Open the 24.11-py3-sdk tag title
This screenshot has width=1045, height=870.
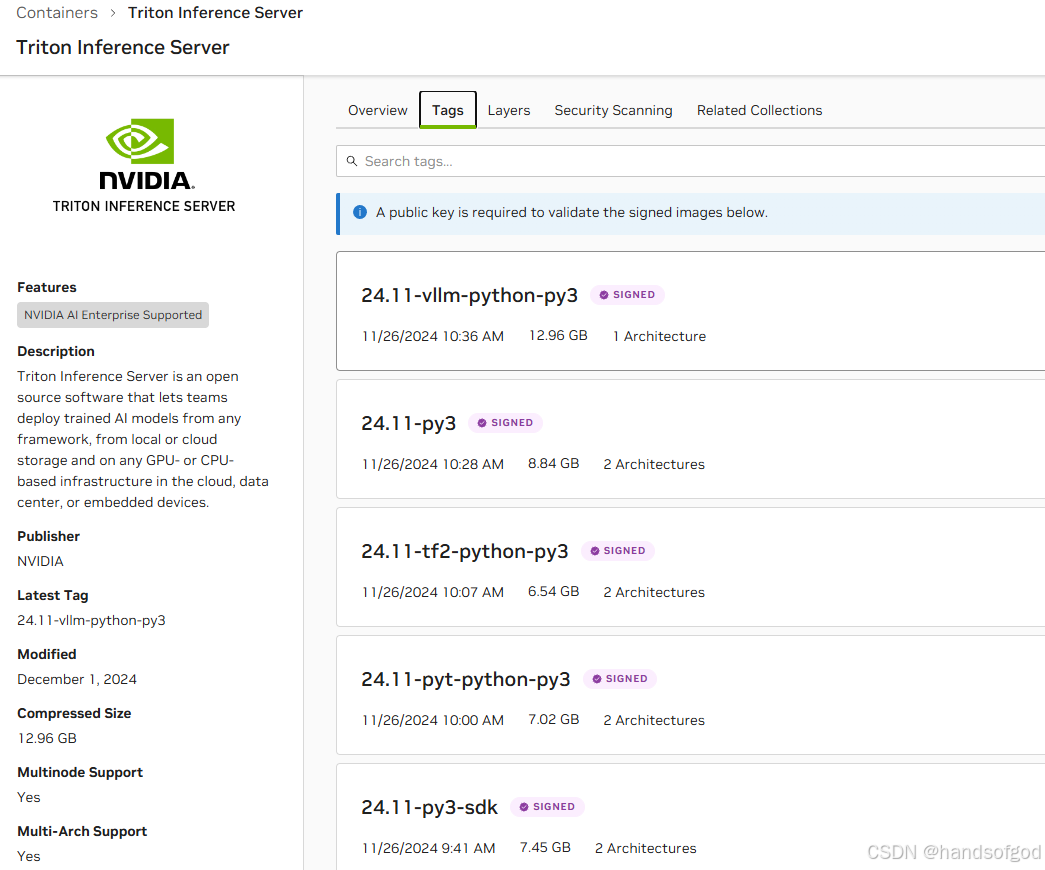tap(429, 807)
